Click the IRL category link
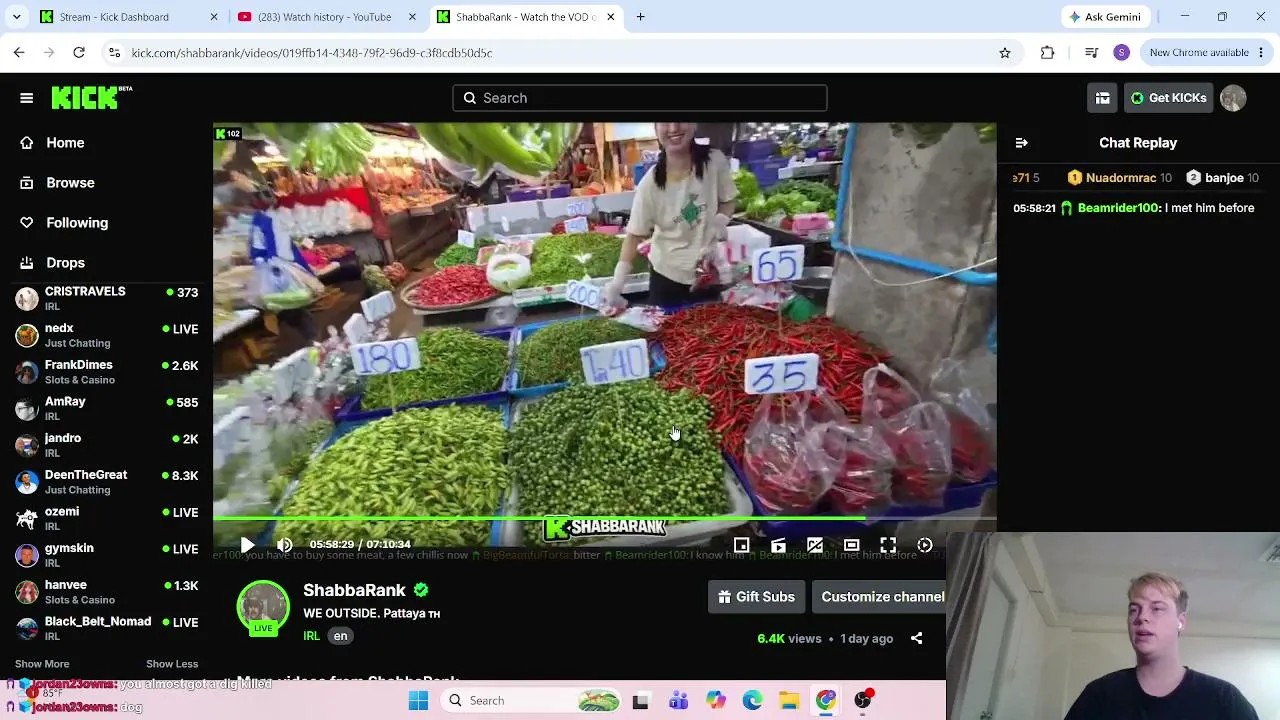Screen dimensions: 1280x720 [312, 636]
